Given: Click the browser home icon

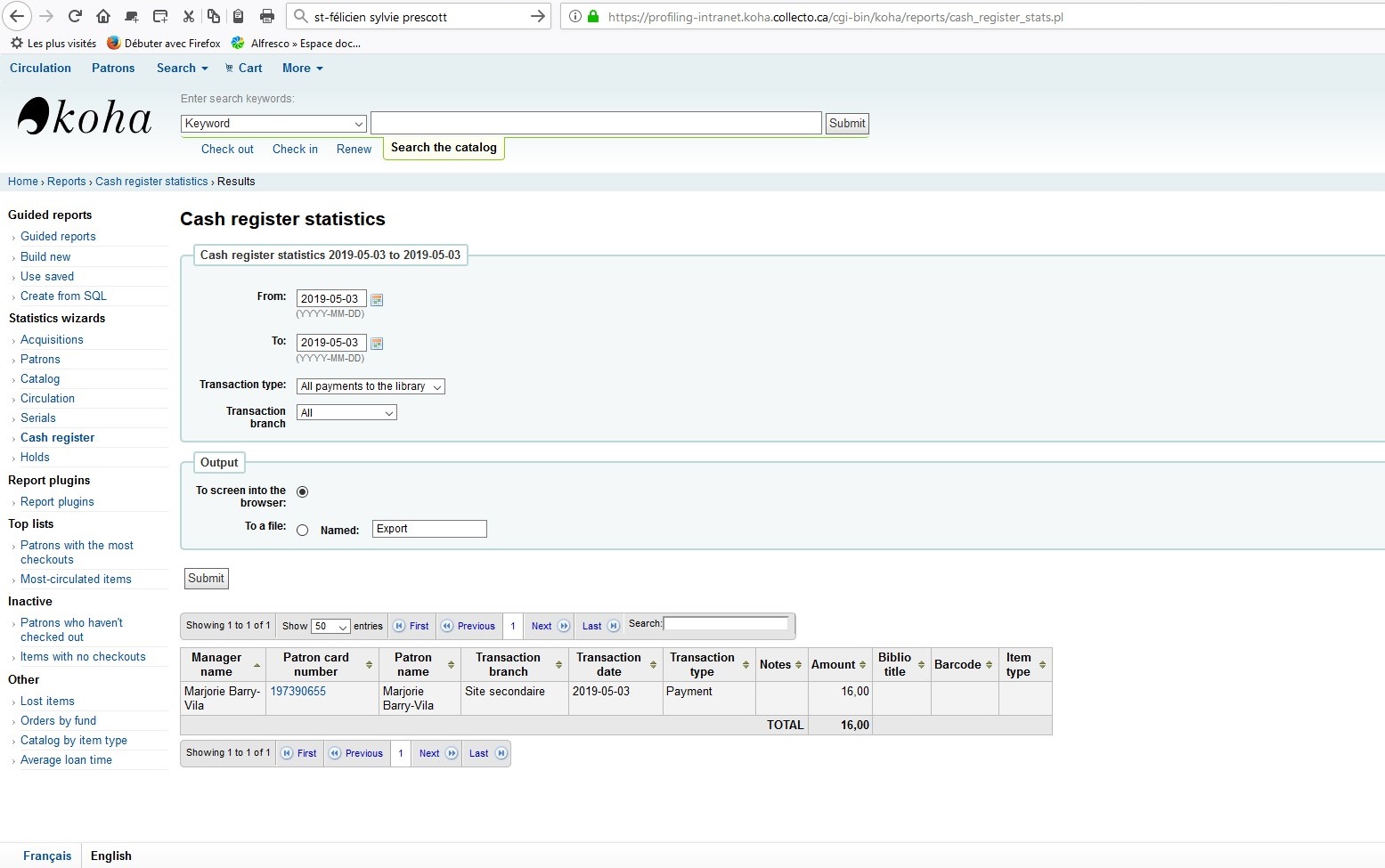Looking at the screenshot, I should 103,16.
